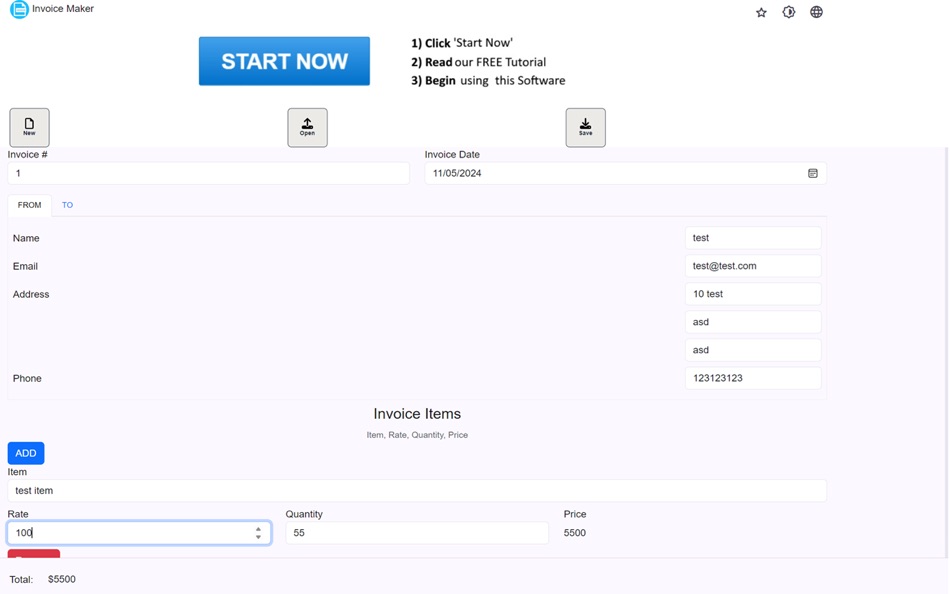Screen dimensions: 950x594
Task: Switch to the TO tab
Action: tap(67, 205)
